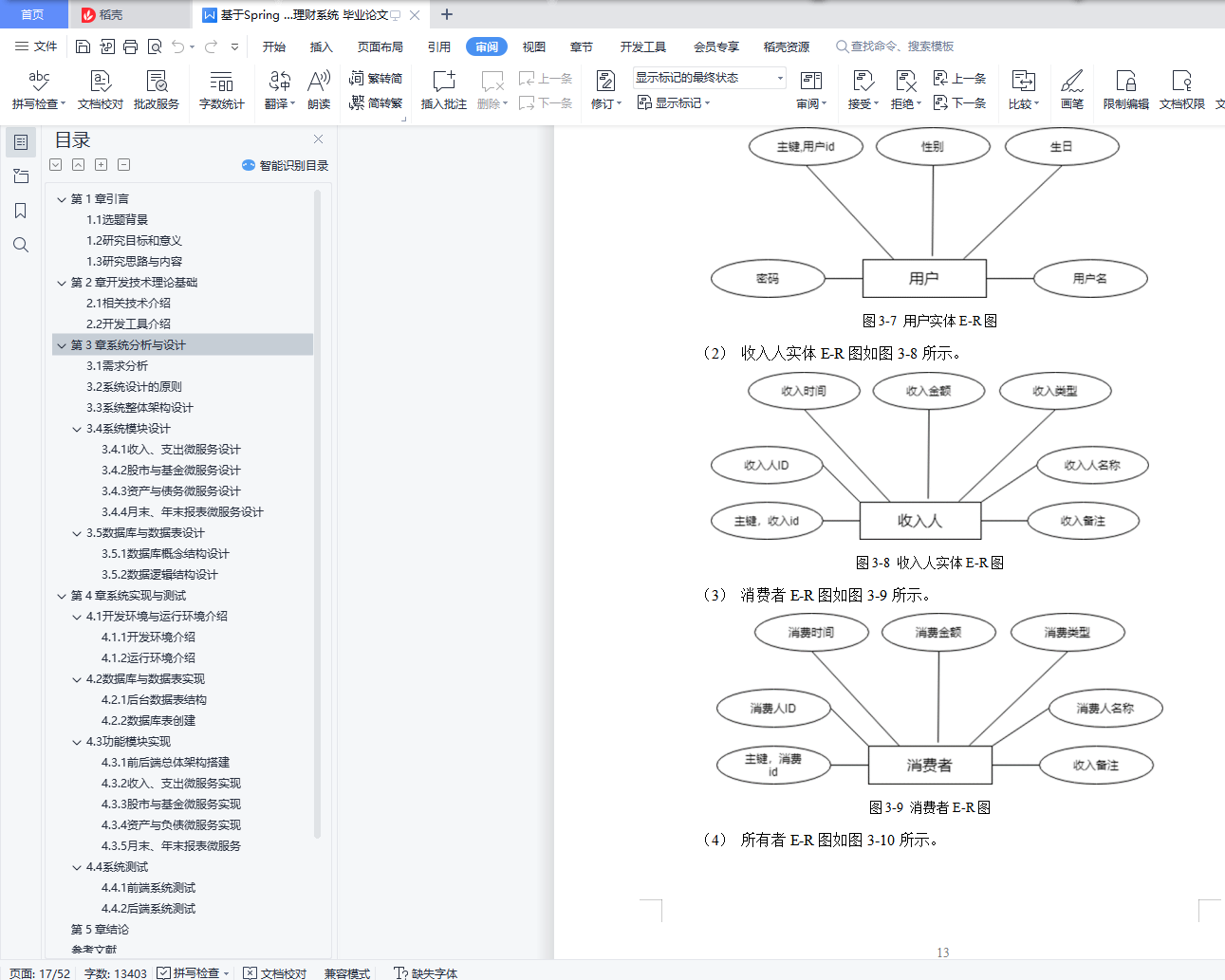Viewport: 1225px width, 980px height.
Task: Open a new tab with plus button
Action: [x=447, y=14]
